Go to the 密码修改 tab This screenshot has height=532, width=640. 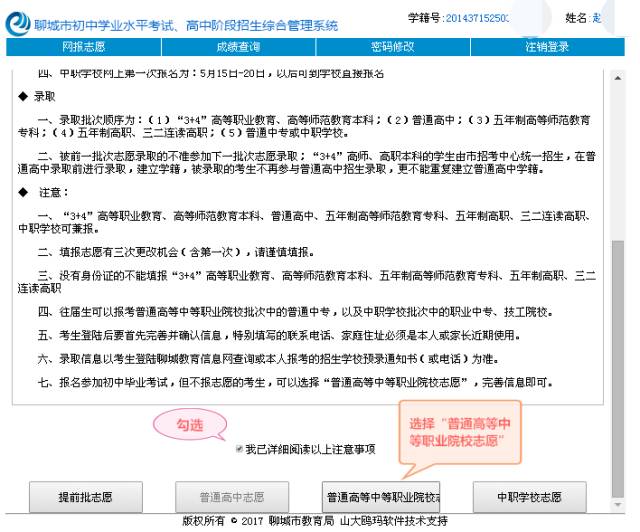[x=391, y=46]
